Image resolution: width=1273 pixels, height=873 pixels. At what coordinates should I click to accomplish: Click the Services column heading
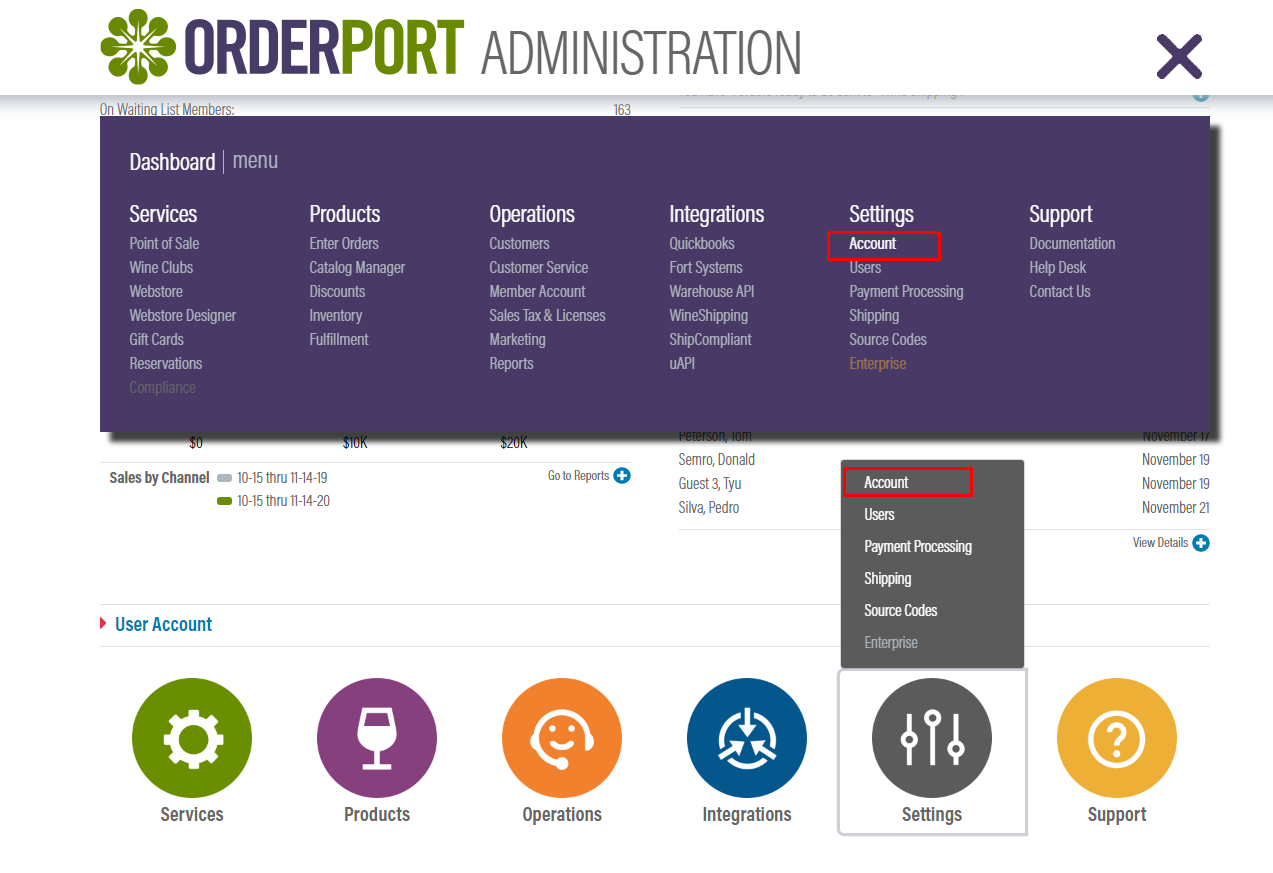[163, 214]
